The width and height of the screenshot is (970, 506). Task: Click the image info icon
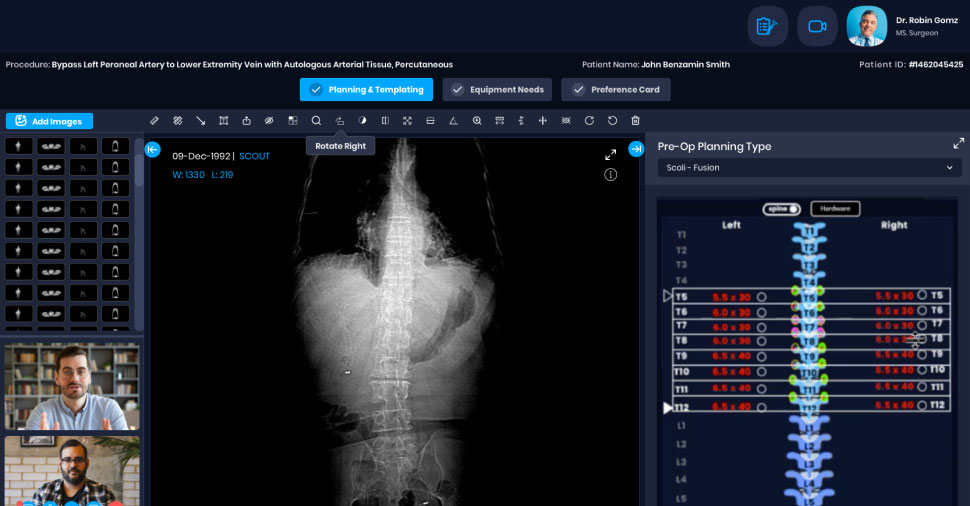pos(610,175)
